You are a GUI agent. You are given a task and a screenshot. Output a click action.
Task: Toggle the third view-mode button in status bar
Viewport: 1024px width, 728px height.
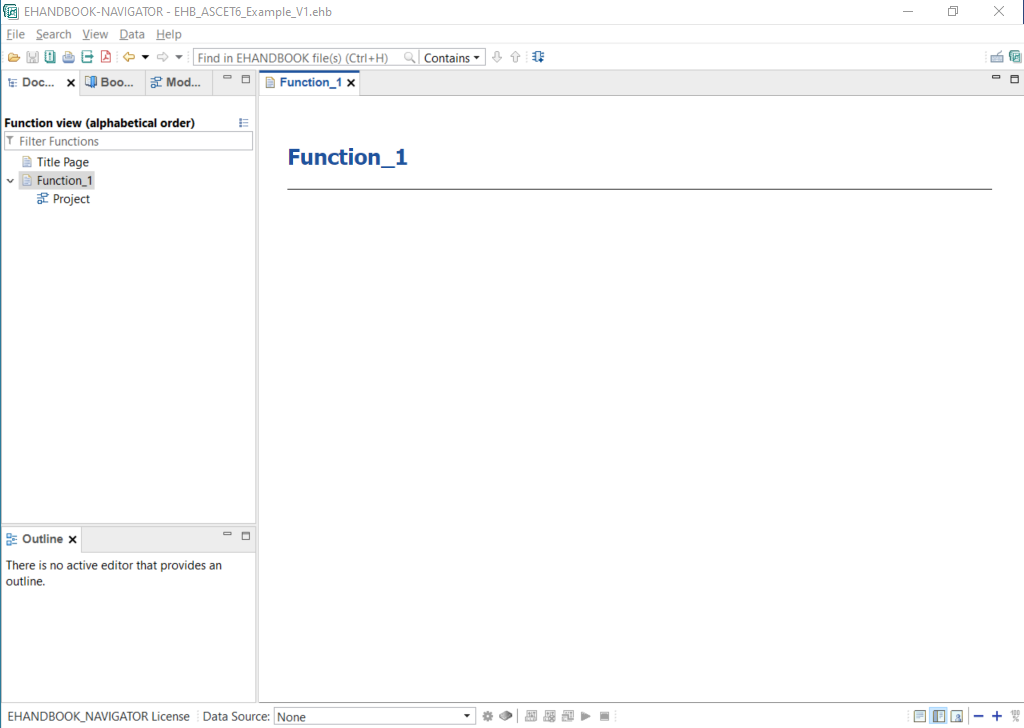coord(957,716)
